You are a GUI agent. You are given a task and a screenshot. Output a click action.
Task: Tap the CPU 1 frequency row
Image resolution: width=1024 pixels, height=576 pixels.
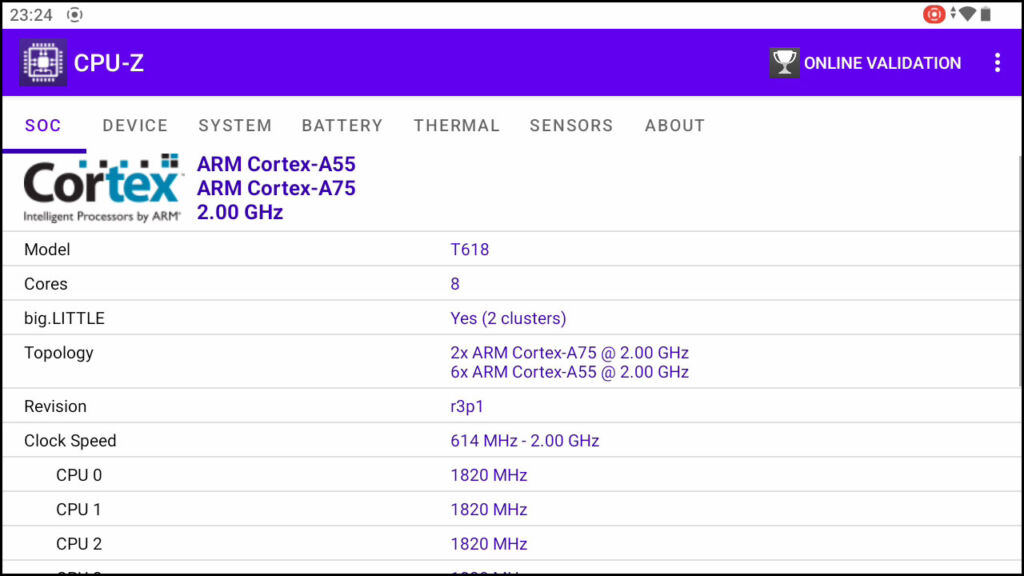tap(512, 510)
